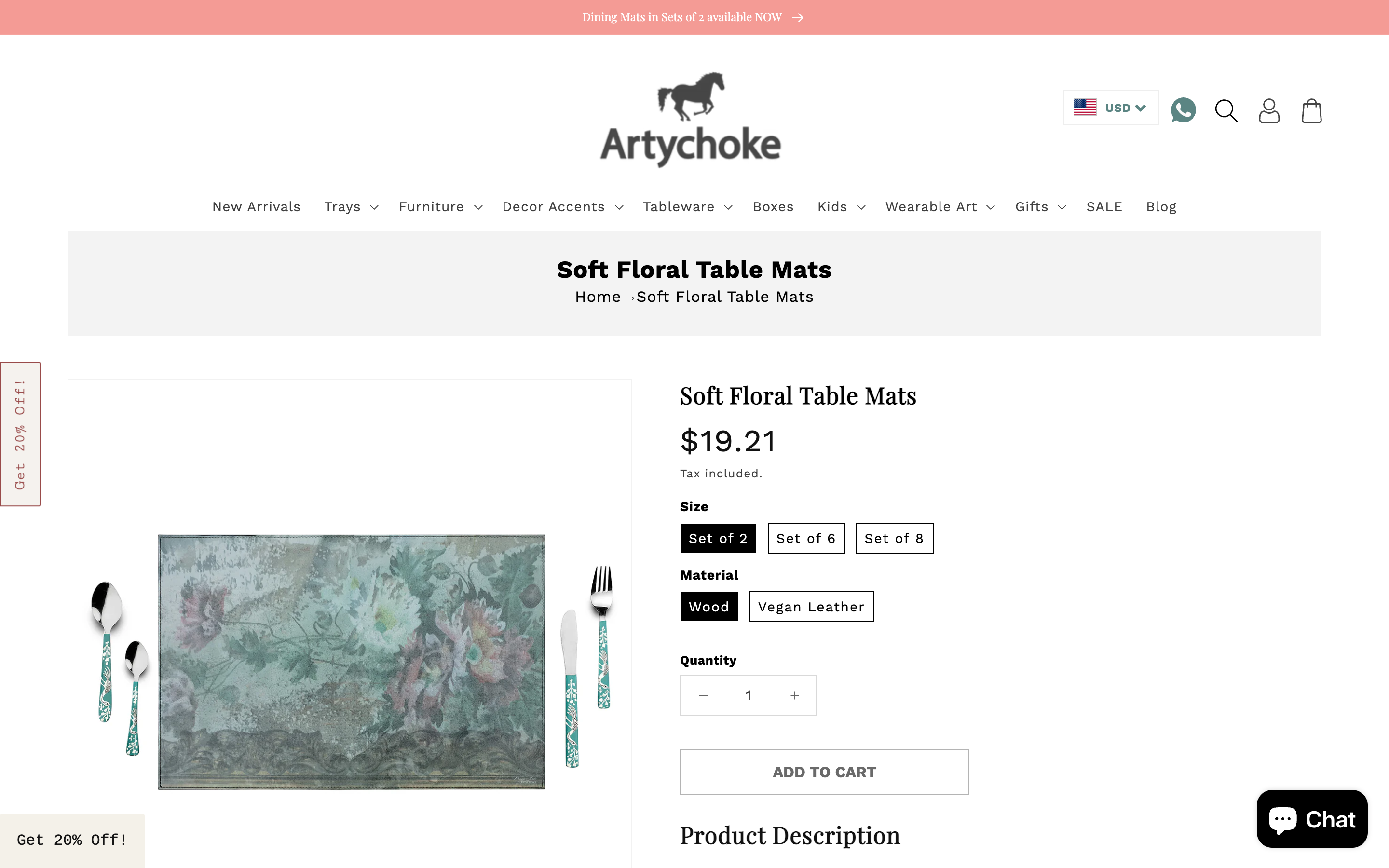
Task: Increase quantity with plus stepper
Action: point(794,694)
